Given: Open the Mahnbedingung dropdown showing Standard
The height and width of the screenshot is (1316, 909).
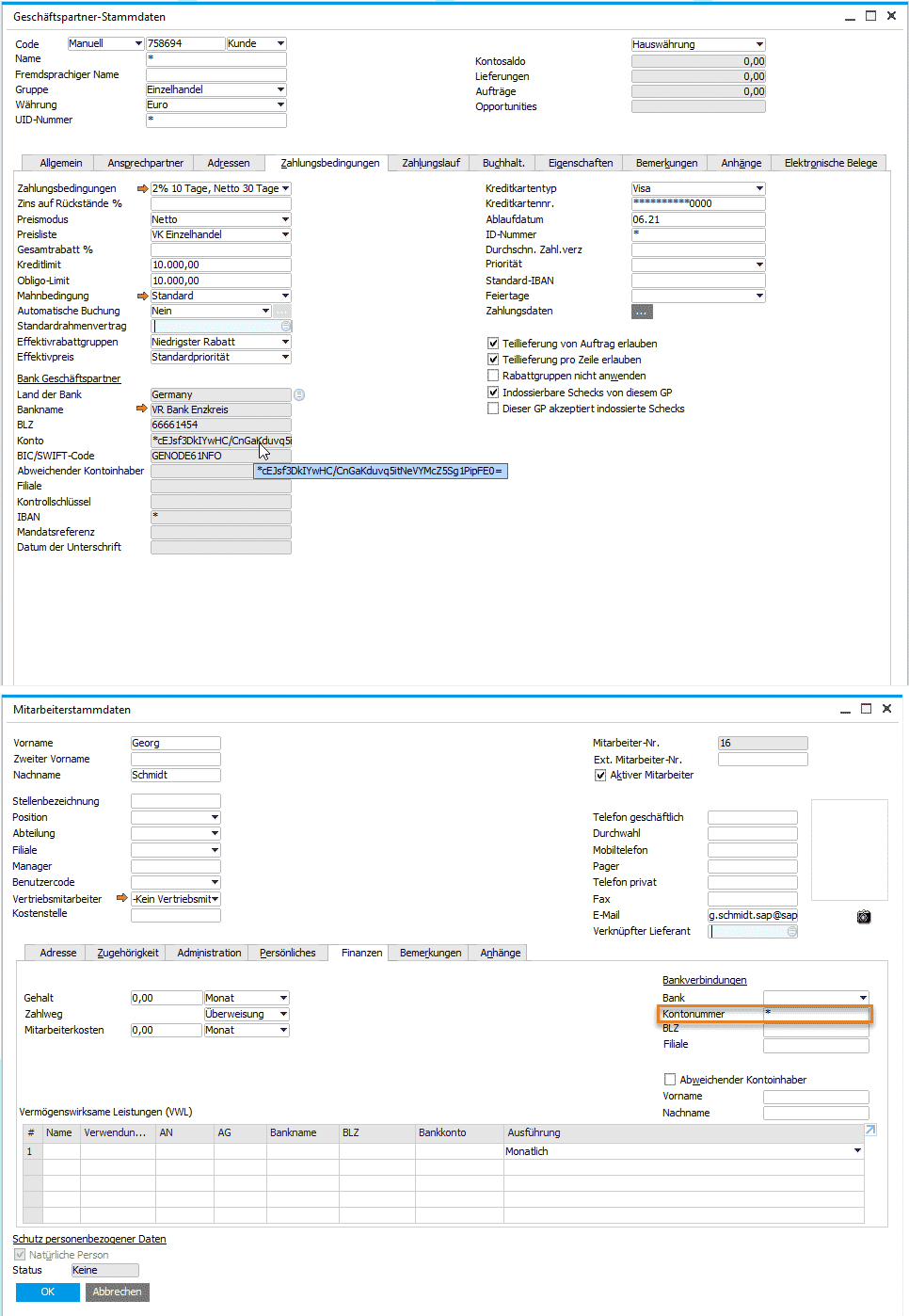Looking at the screenshot, I should pyautogui.click(x=220, y=297).
